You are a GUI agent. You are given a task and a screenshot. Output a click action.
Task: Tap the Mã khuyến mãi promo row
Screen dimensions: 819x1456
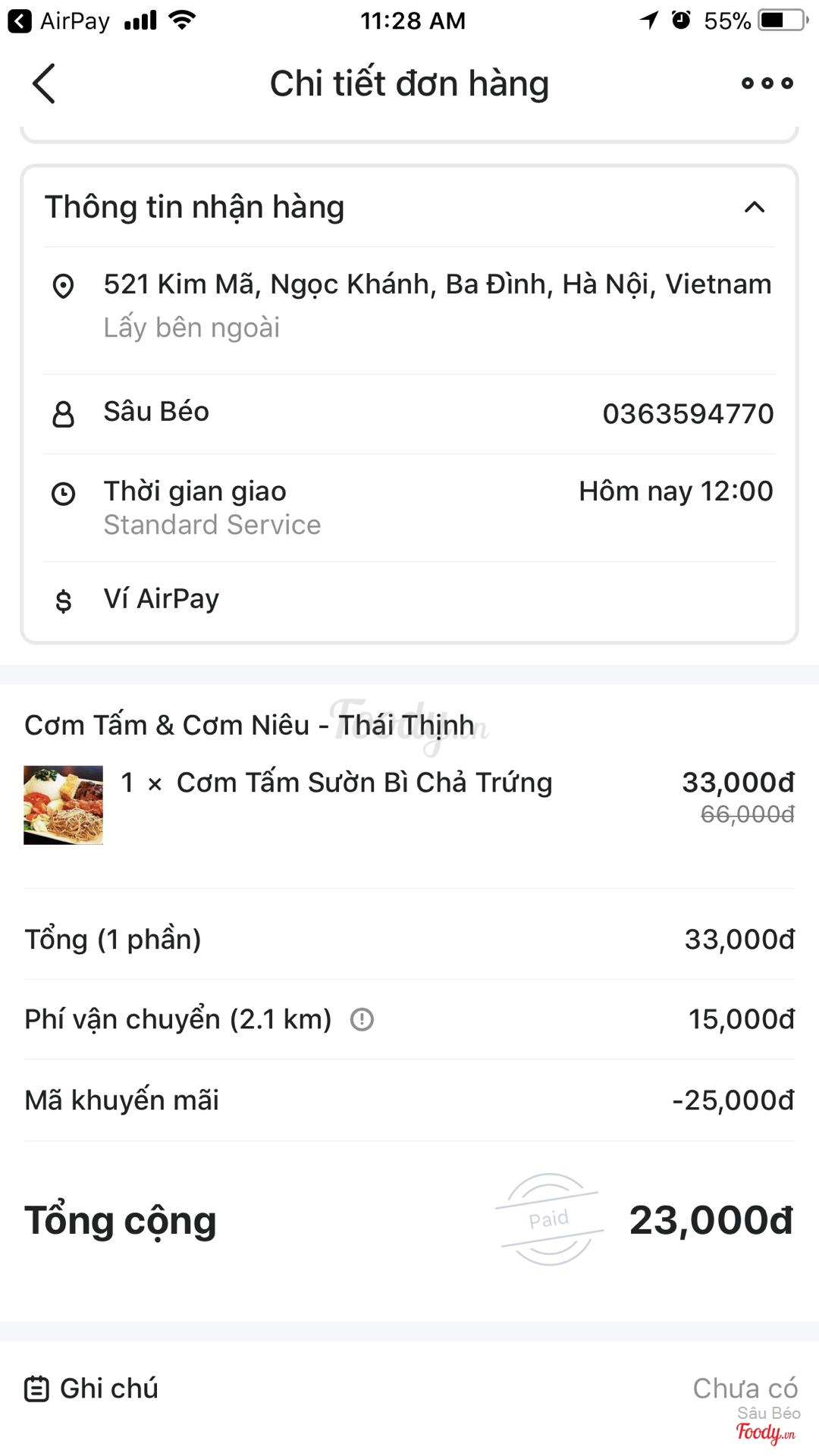409,1100
